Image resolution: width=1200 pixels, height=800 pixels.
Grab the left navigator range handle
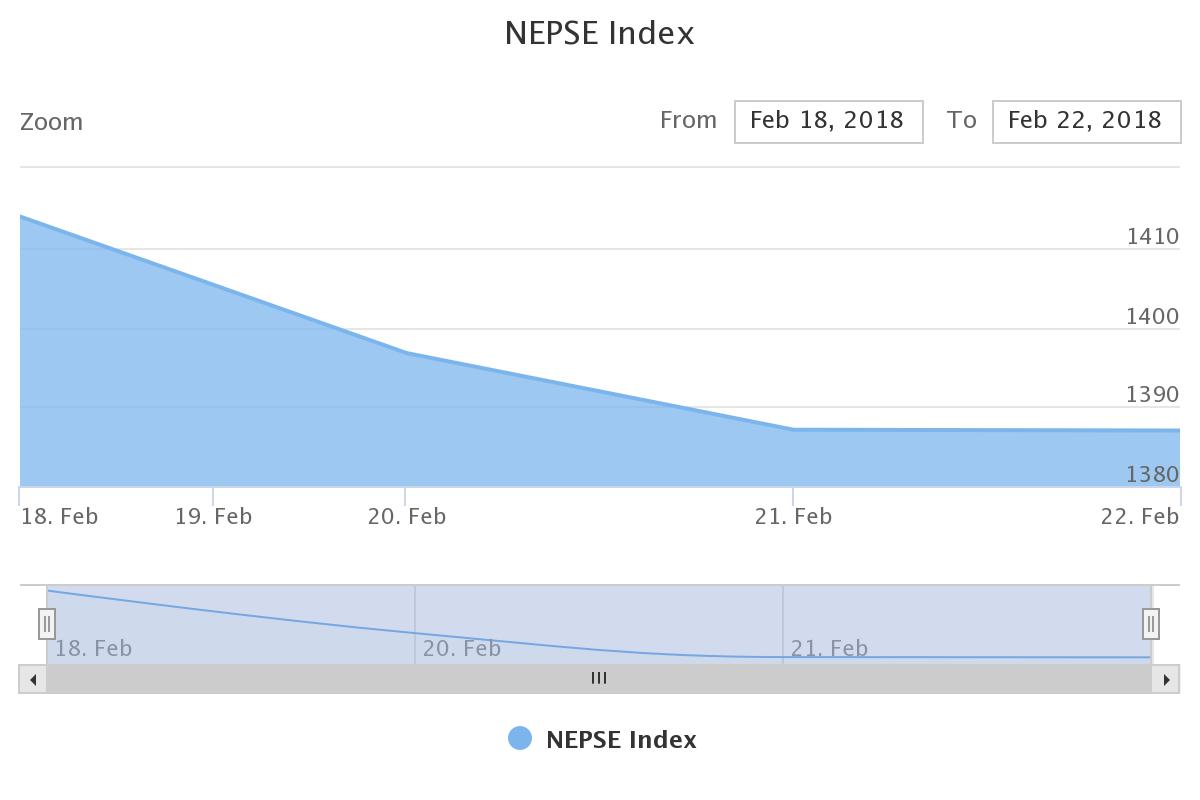pos(47,624)
